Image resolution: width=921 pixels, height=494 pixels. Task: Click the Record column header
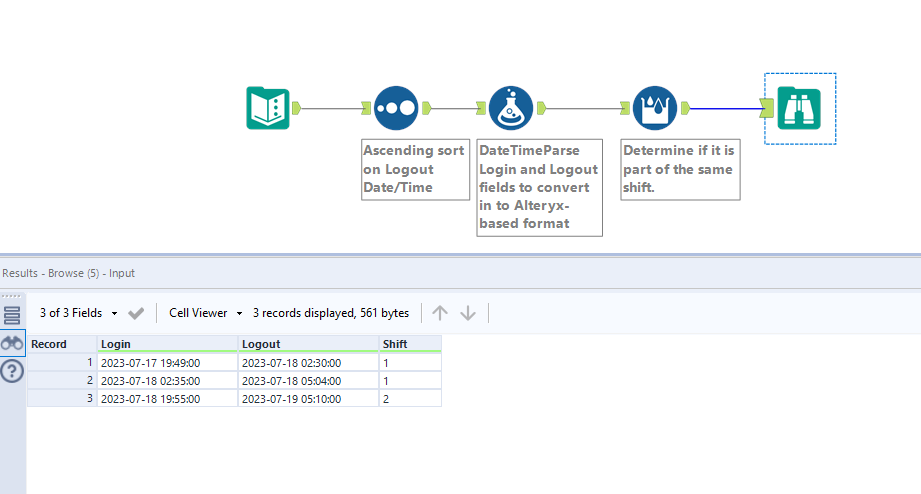(x=62, y=344)
